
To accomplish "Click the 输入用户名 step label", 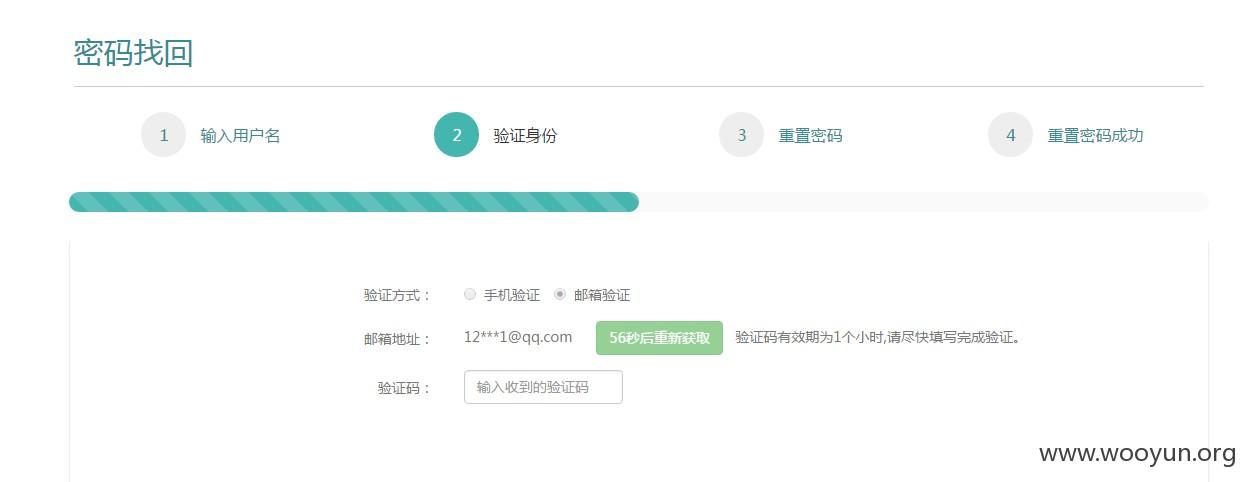I will [240, 136].
